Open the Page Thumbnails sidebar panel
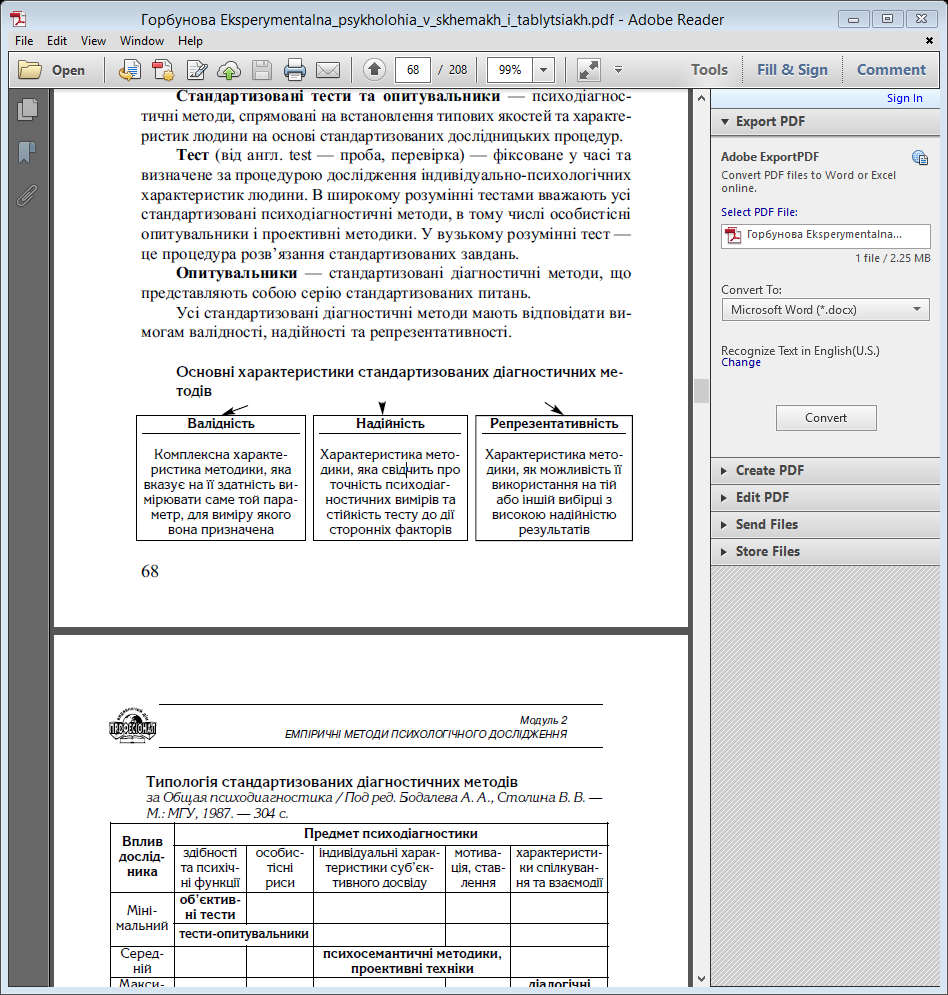 pos(27,110)
